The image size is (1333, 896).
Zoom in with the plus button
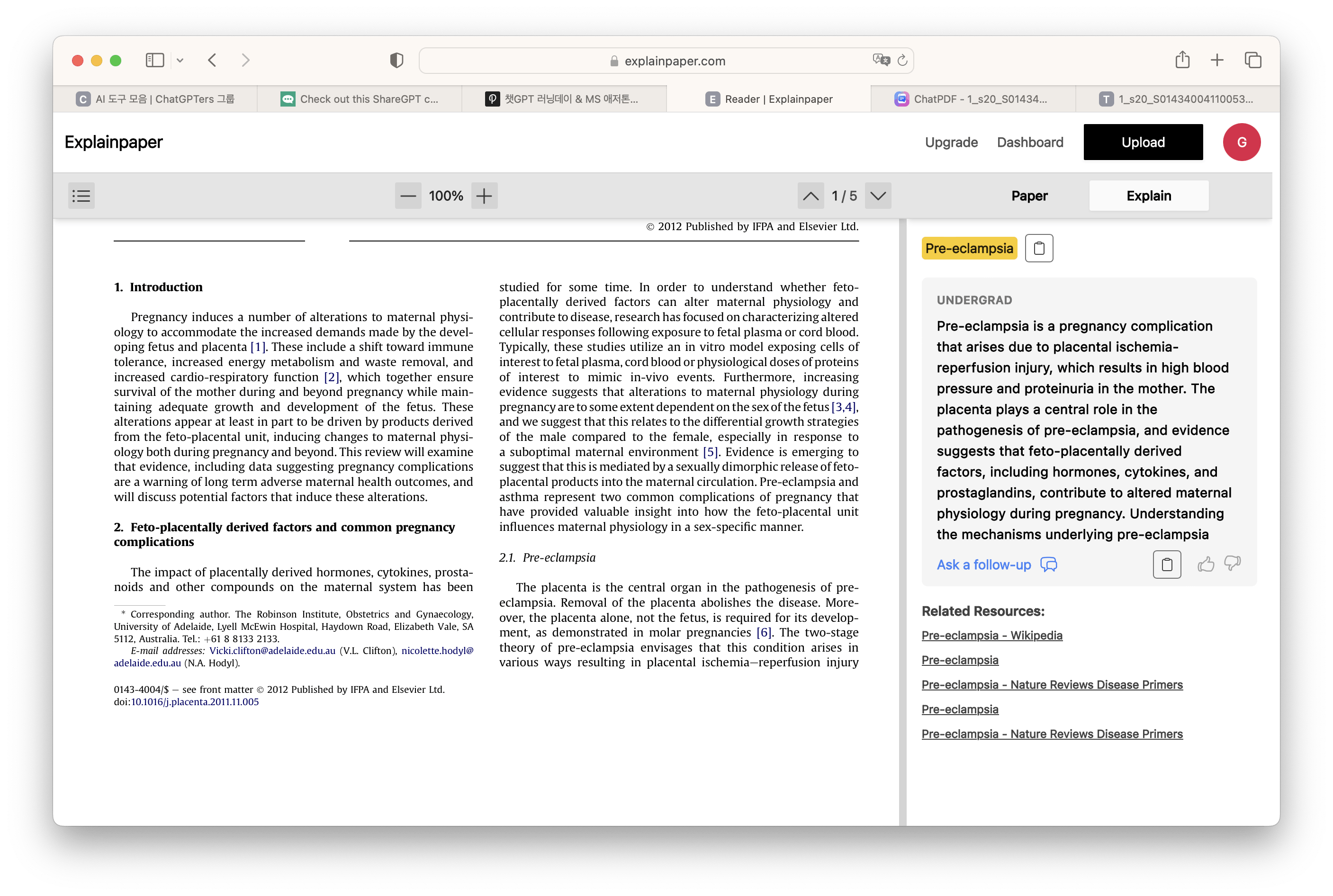coord(484,196)
